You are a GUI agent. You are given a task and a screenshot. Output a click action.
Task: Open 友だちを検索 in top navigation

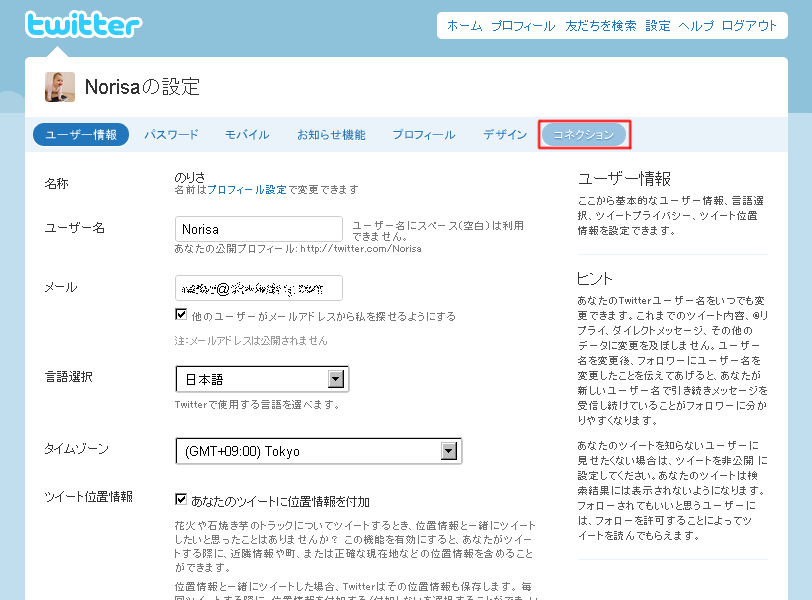click(601, 26)
